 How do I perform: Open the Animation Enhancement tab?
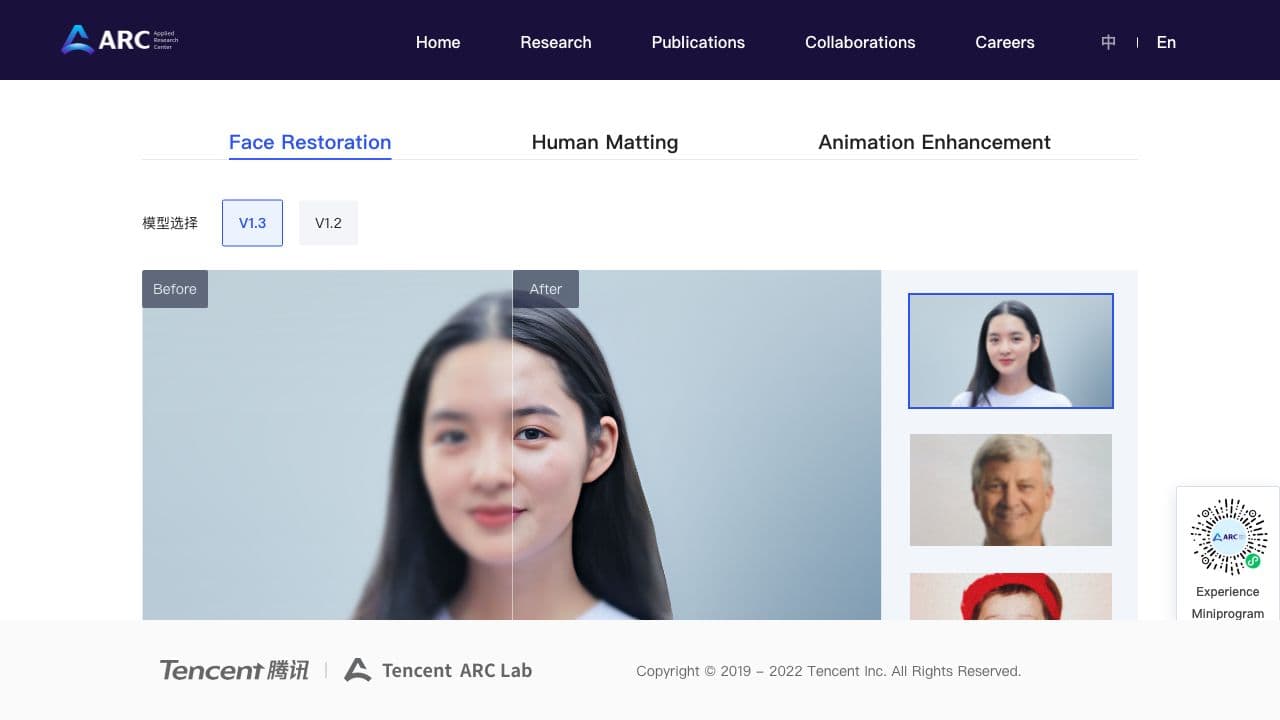[x=934, y=142]
